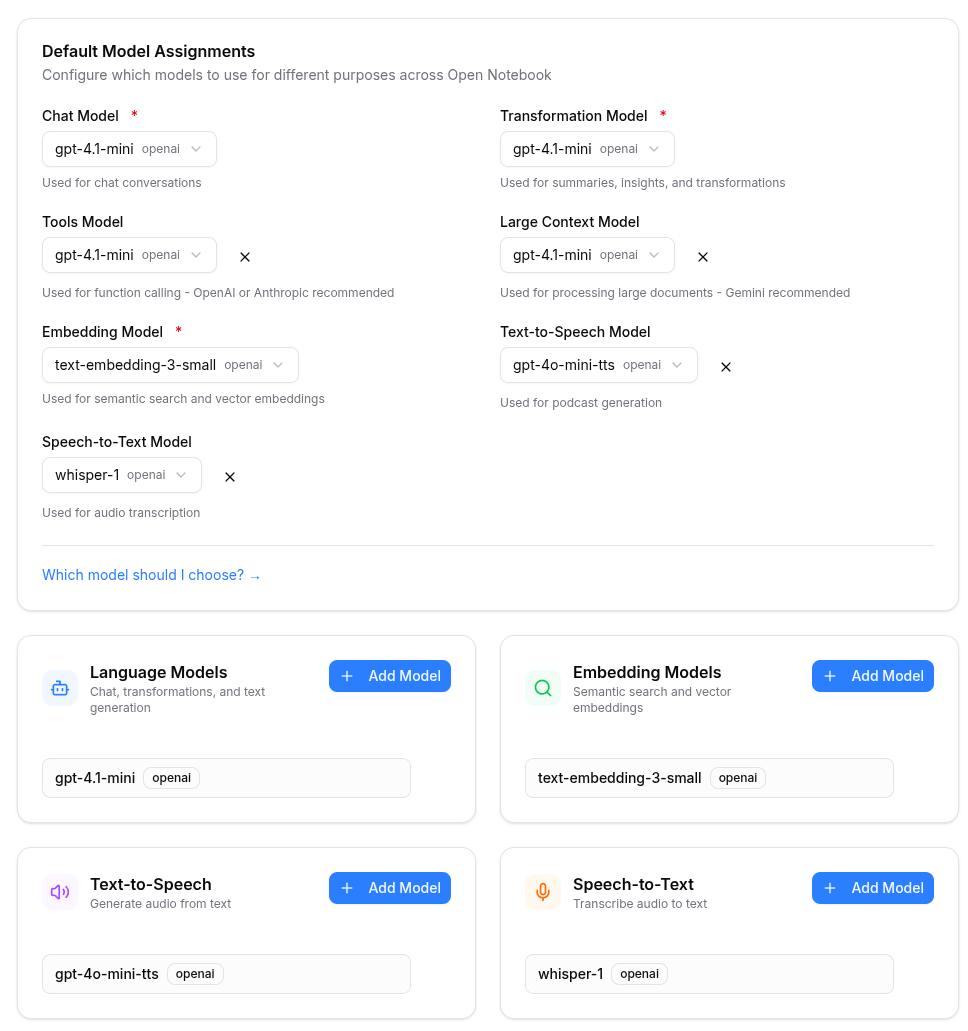Image resolution: width=968 pixels, height=1031 pixels.
Task: Add Model under Embedding Models
Action: 873,676
